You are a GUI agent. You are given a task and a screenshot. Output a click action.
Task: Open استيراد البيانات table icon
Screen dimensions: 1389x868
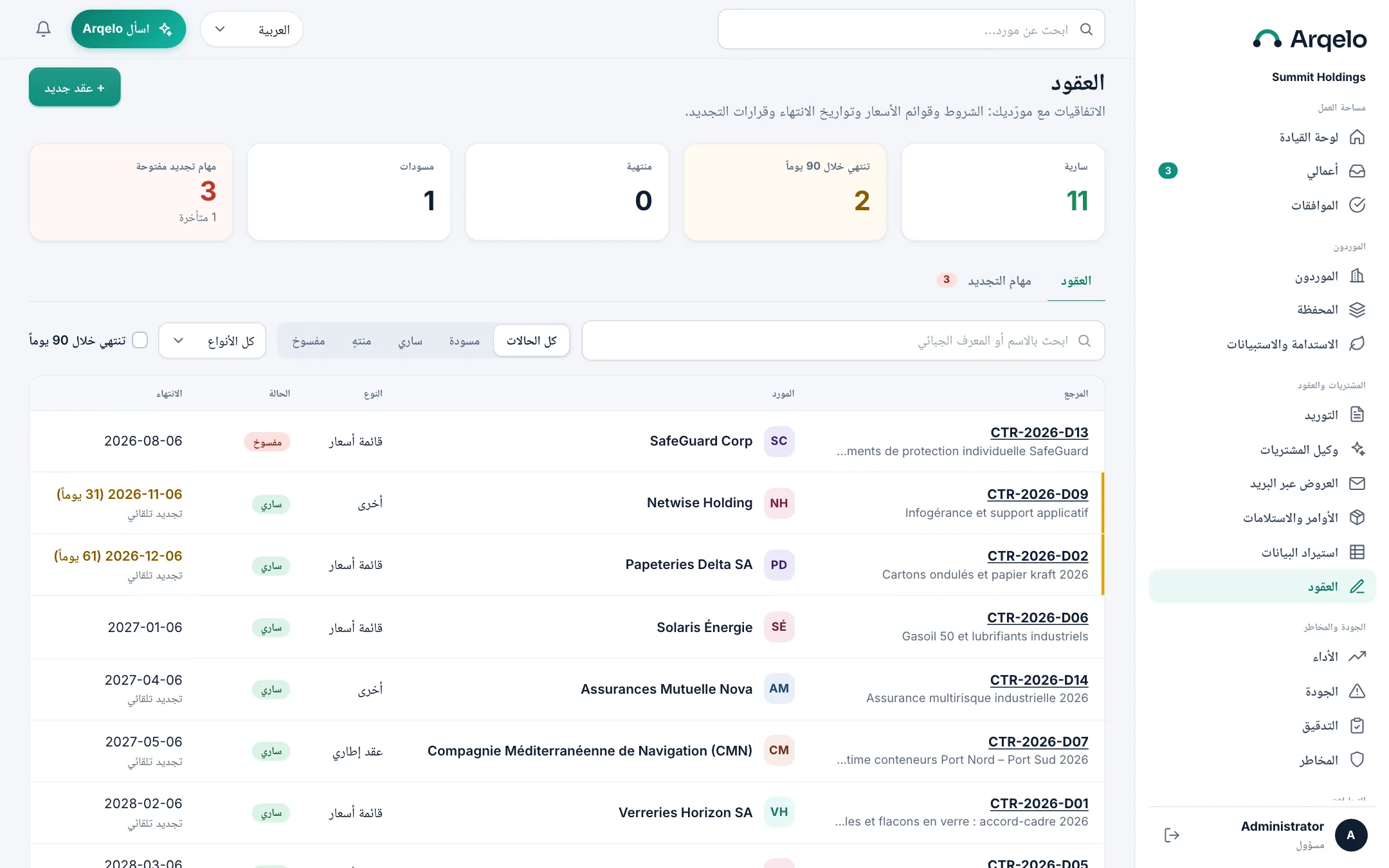pyautogui.click(x=1357, y=552)
